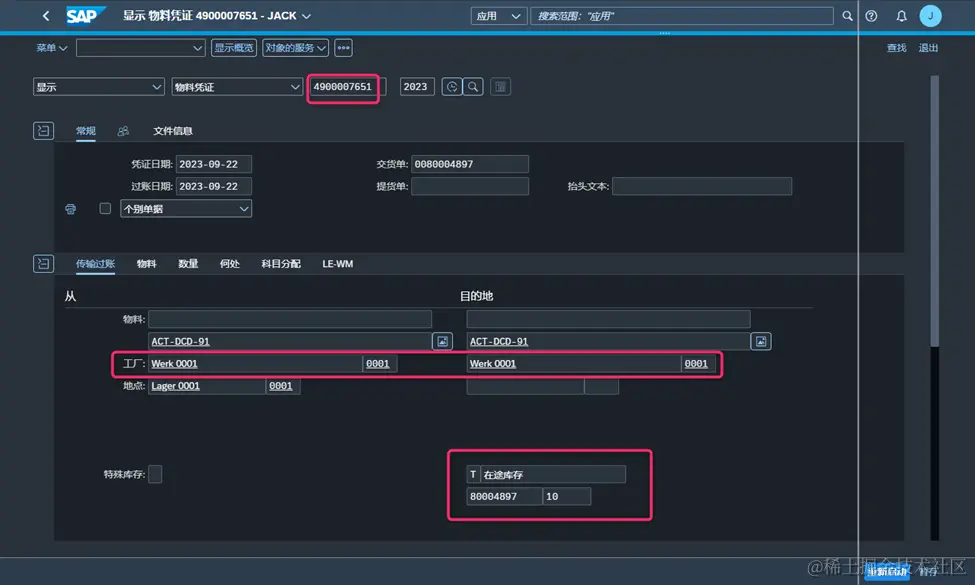Screen dimensions: 975x585
Task: Click the source material image icon
Action: pos(442,341)
